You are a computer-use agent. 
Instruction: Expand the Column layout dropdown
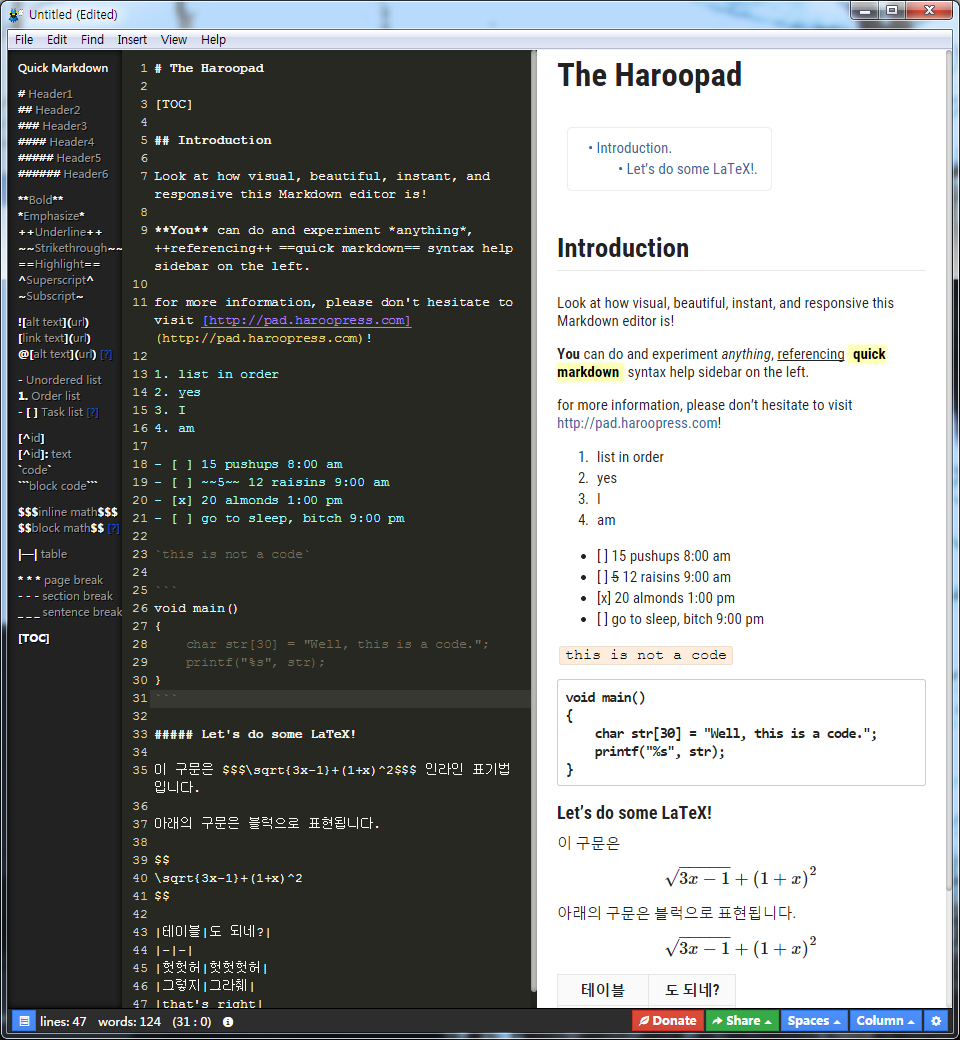(886, 1021)
